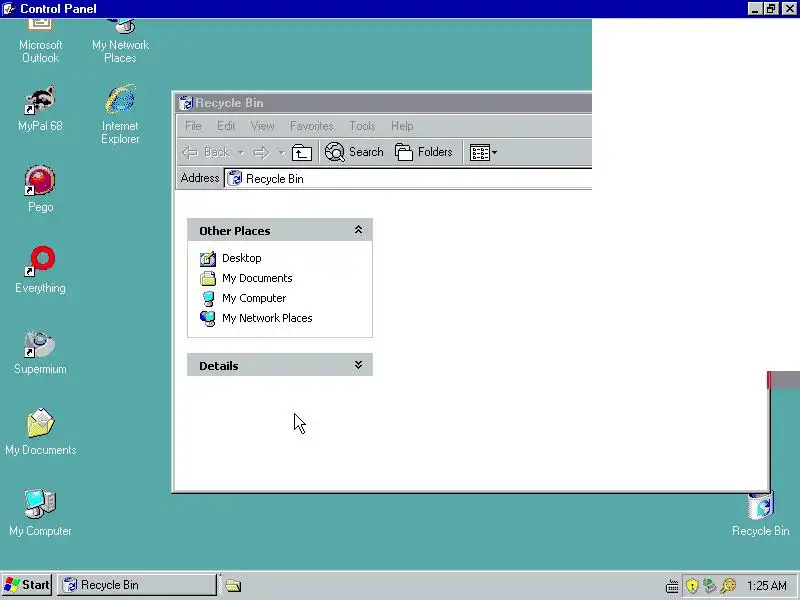800x600 pixels.
Task: Click the Start button
Action: tap(27, 585)
